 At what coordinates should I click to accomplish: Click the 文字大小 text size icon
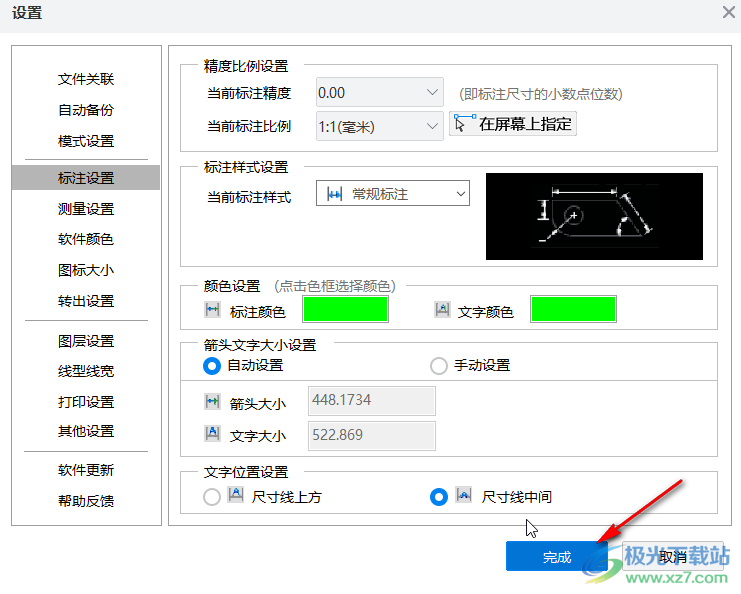tap(212, 433)
